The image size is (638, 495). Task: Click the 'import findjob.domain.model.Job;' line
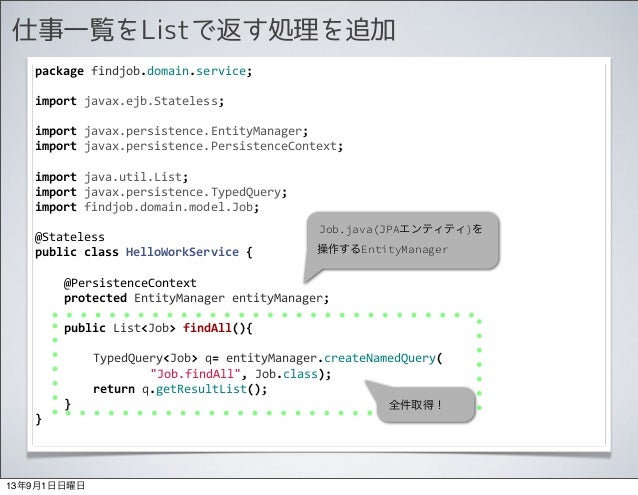[x=147, y=207]
